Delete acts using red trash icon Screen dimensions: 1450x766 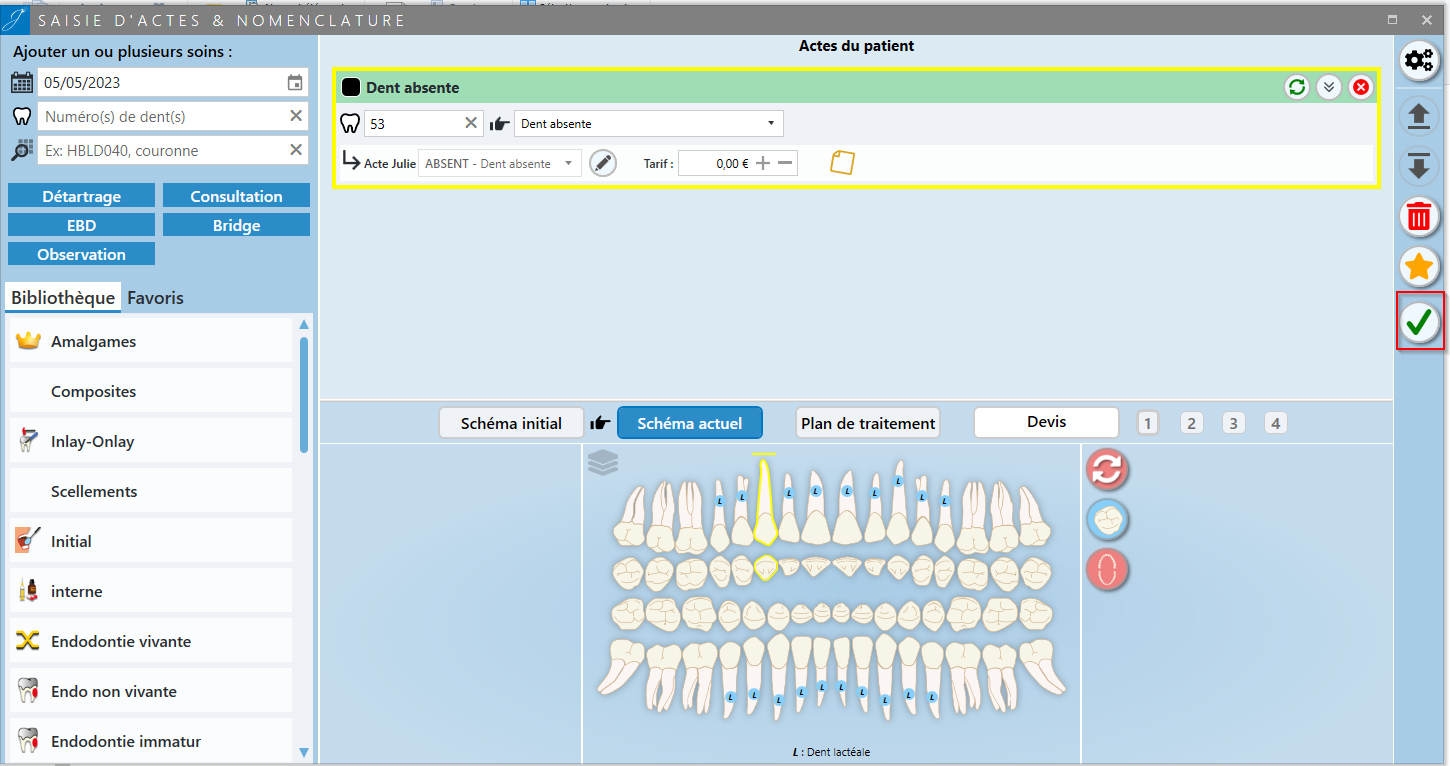click(1419, 216)
